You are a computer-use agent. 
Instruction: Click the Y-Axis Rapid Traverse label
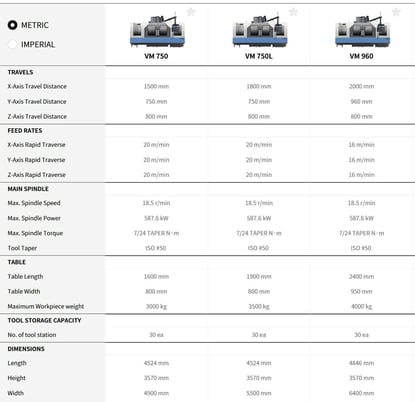click(36, 160)
